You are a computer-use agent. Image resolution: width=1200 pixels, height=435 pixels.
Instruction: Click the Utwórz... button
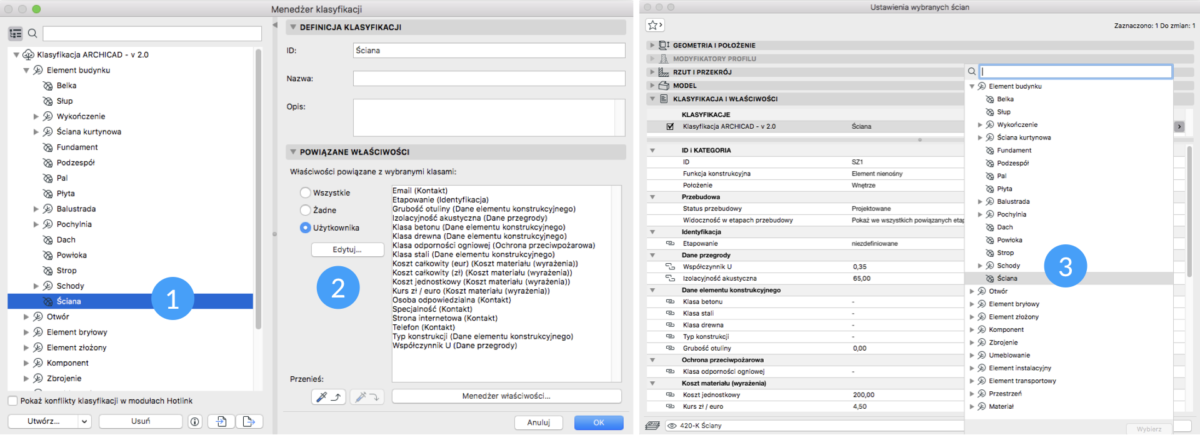tap(42, 422)
